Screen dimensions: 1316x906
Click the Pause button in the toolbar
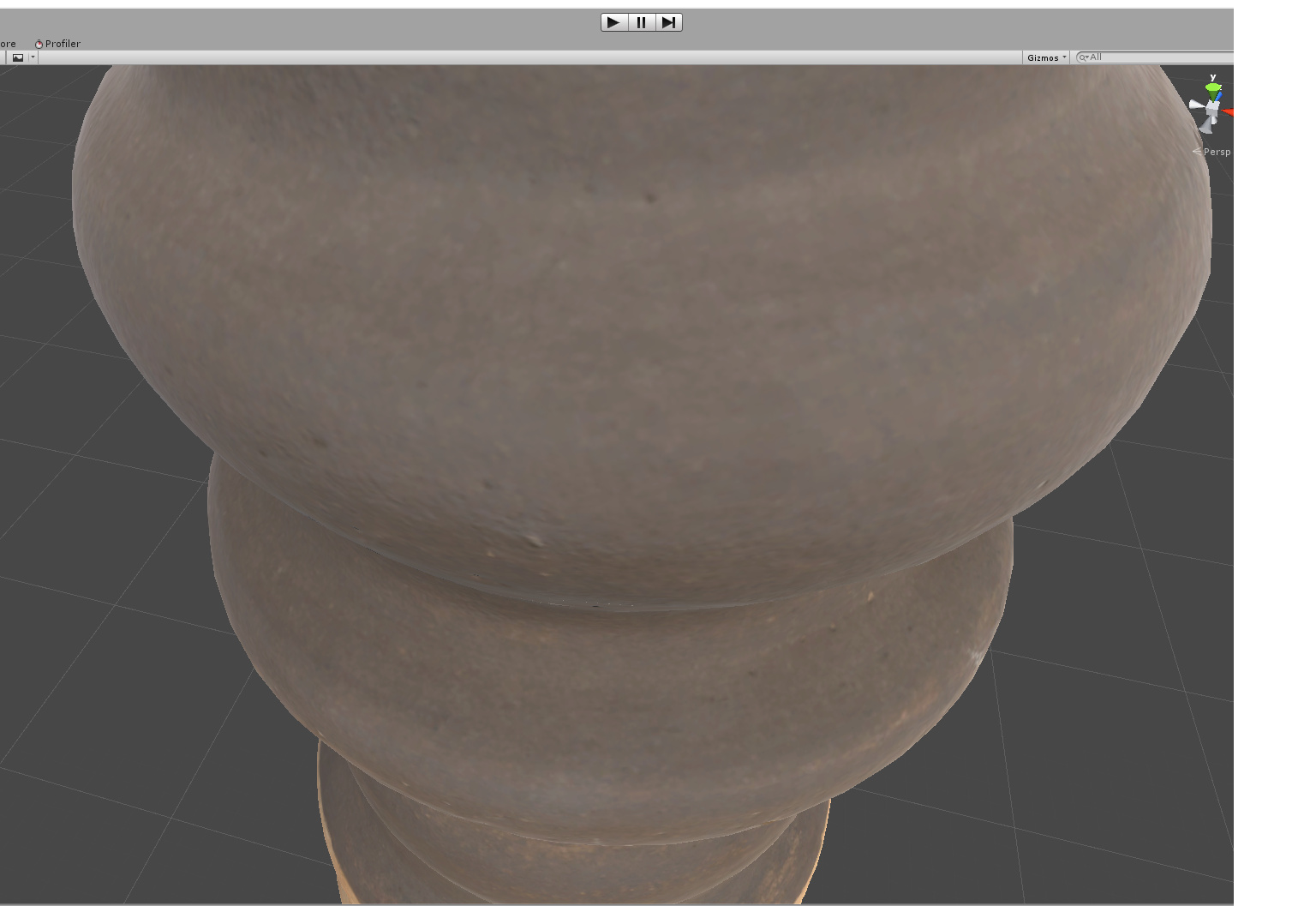[642, 22]
